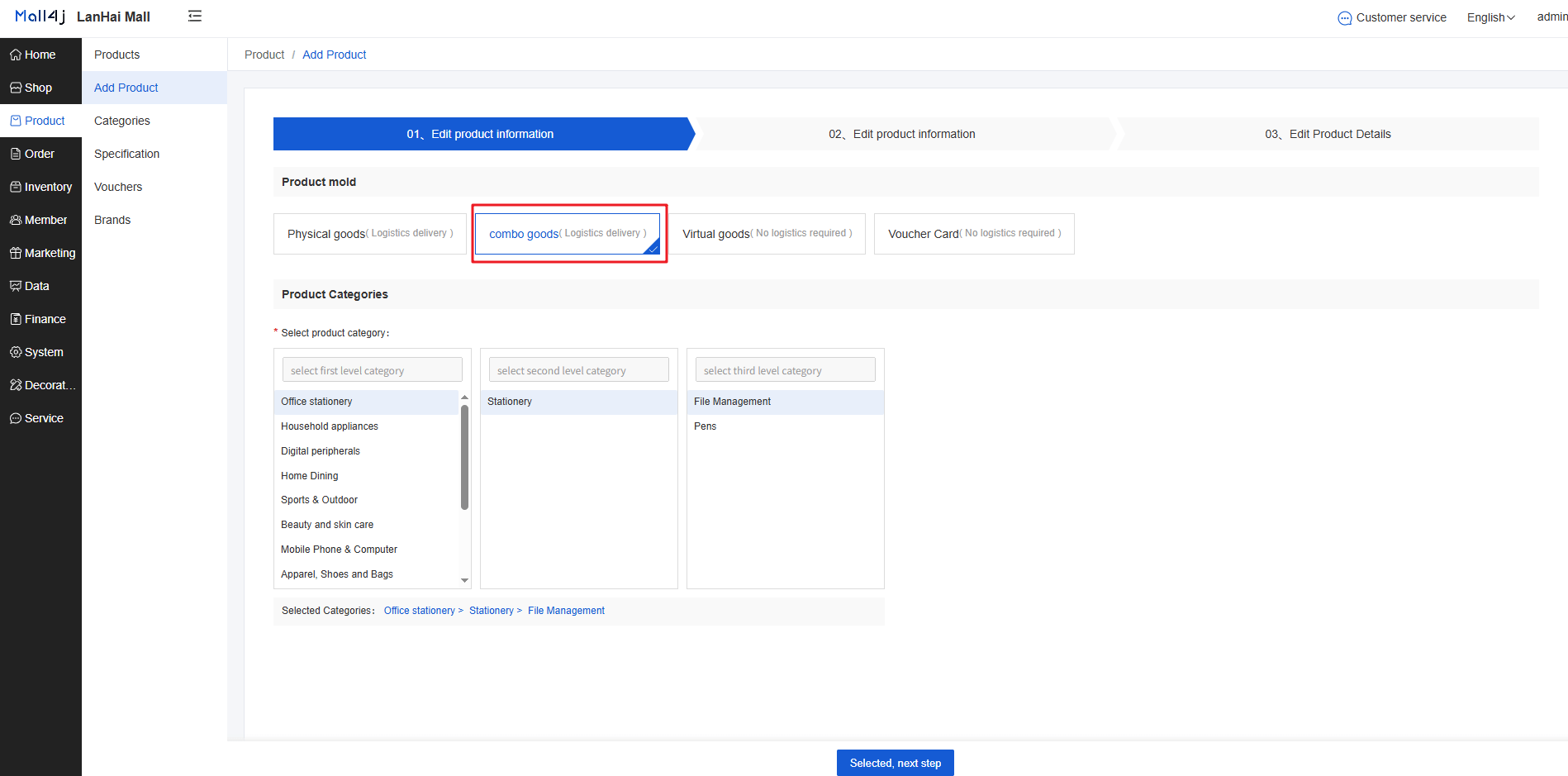
Task: Click Office stationery selected category link
Action: [419, 611]
